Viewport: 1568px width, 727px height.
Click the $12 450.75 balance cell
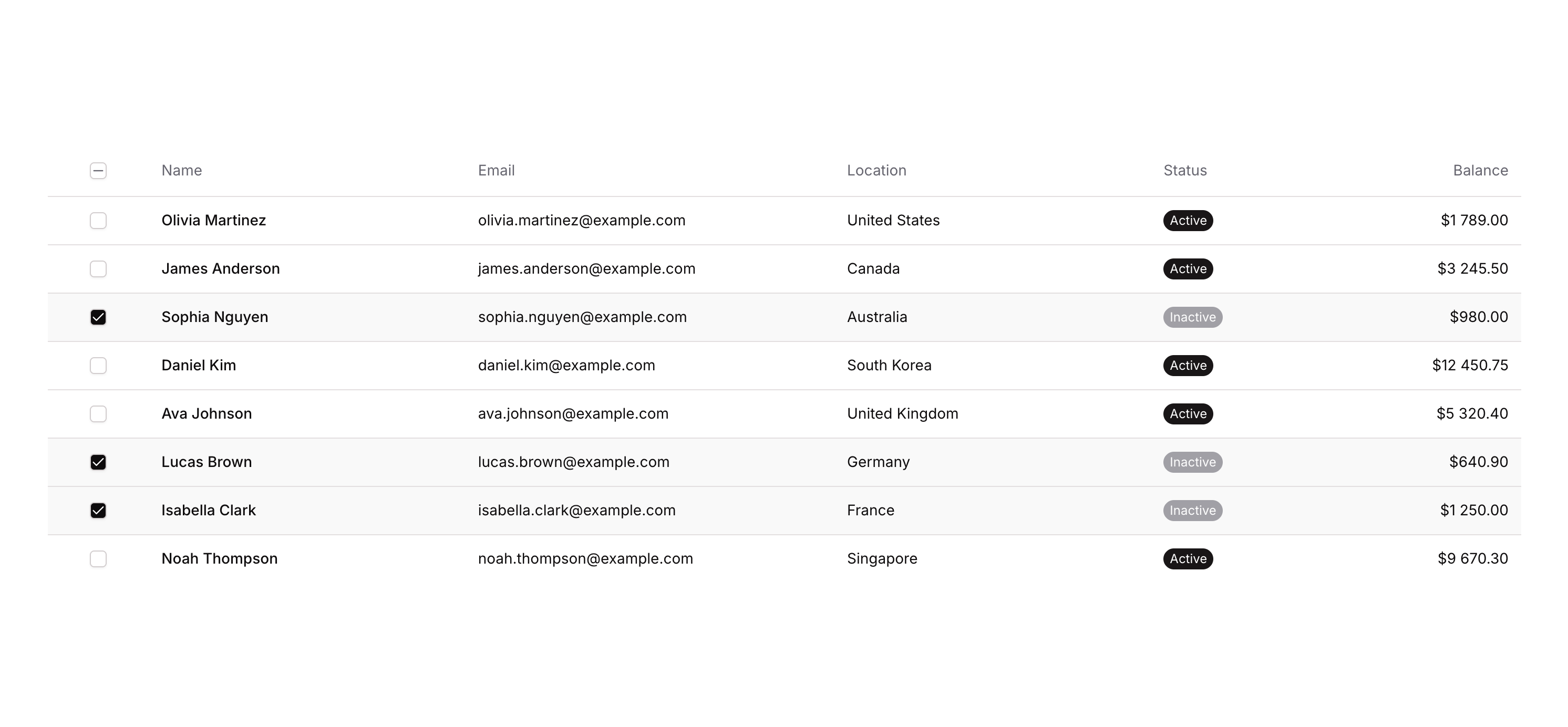point(1469,366)
